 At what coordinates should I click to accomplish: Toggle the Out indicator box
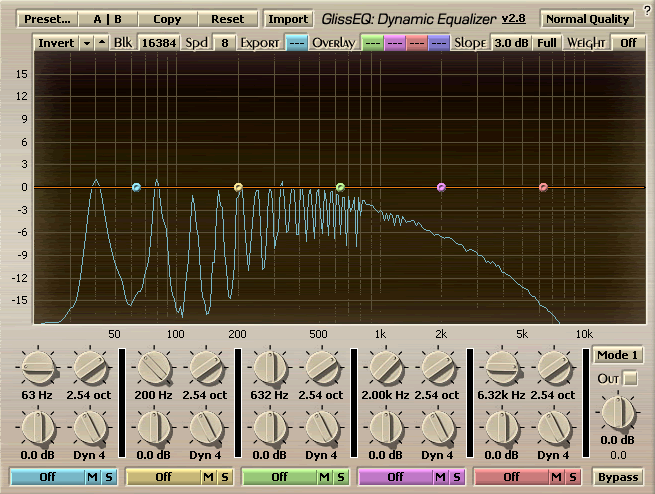point(630,379)
